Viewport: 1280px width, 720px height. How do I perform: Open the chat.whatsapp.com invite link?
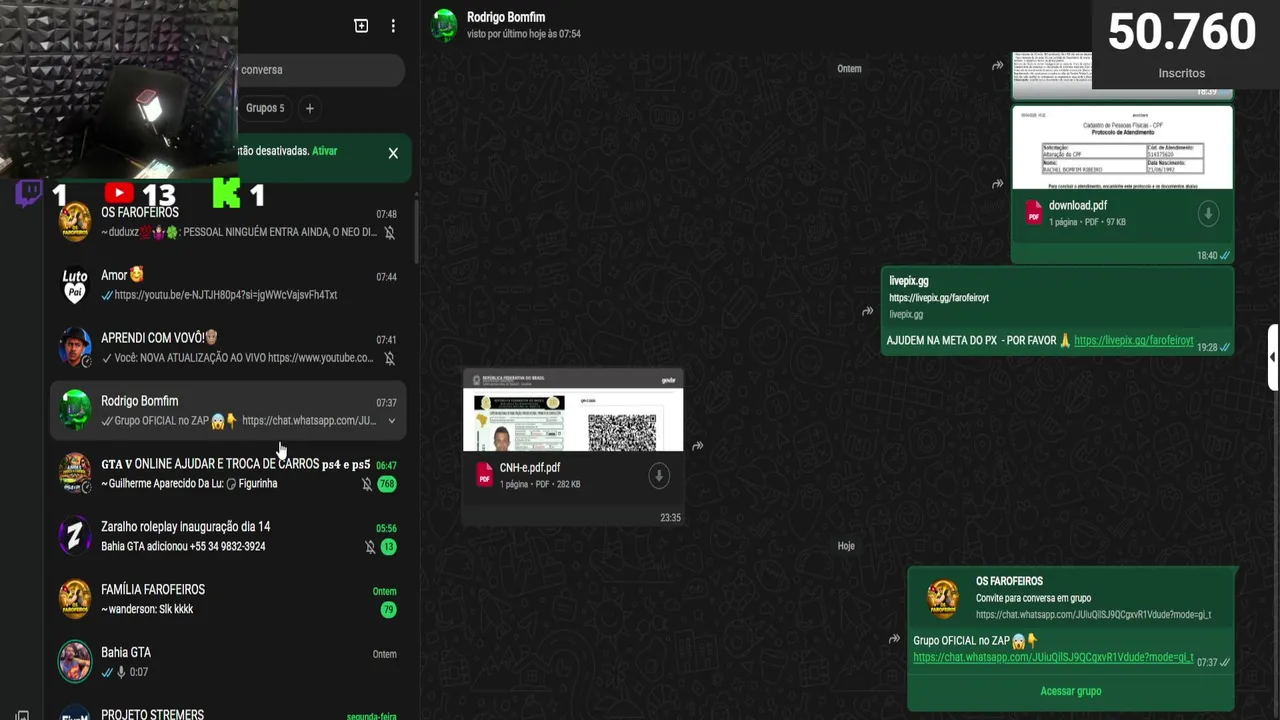tap(1053, 657)
